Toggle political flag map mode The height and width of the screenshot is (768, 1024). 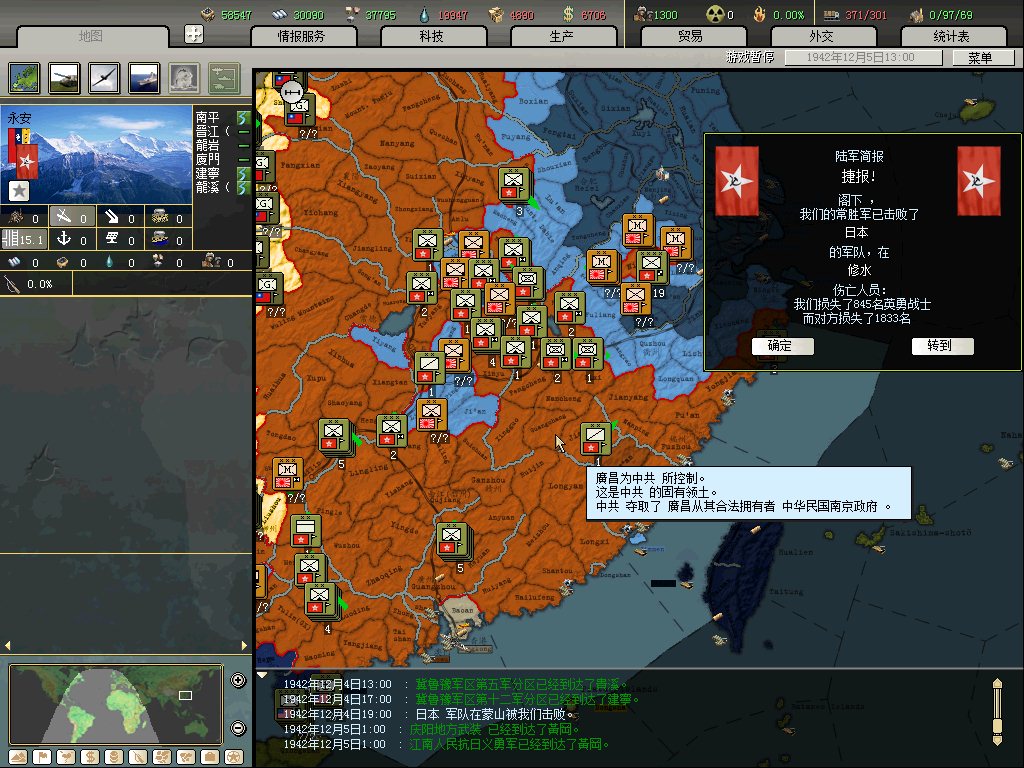tap(42, 757)
